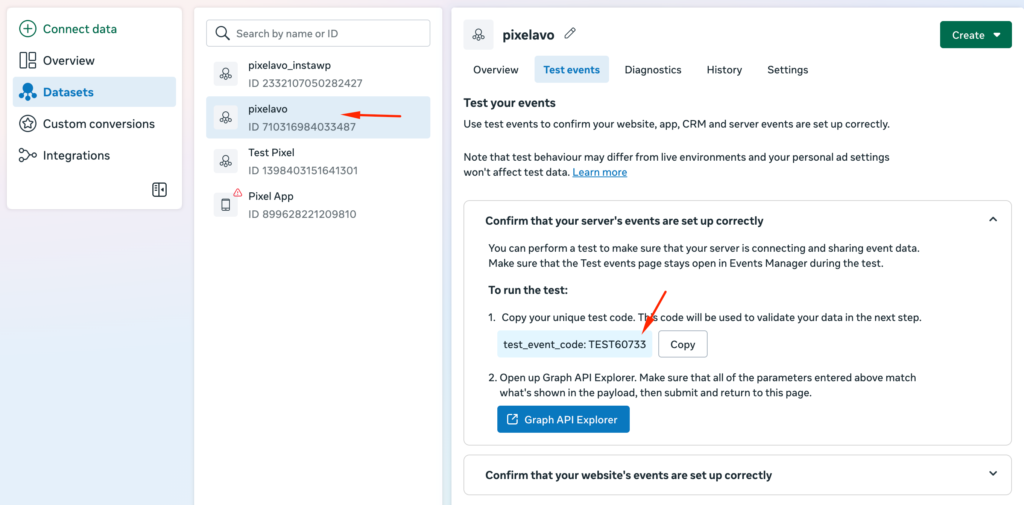
Task: Open Overview in the left sidebar
Action: click(x=68, y=60)
